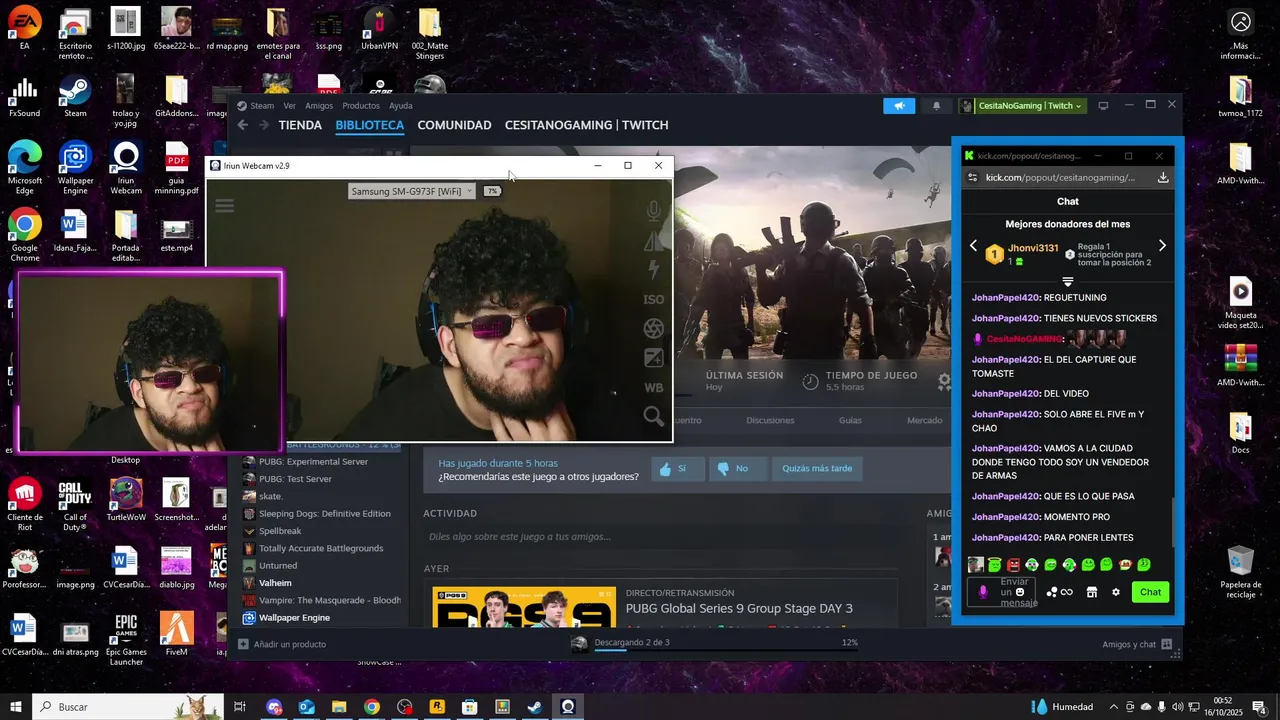1280x720 pixels.
Task: Open zoom magnifier in Iriun Webcam
Action: (653, 416)
